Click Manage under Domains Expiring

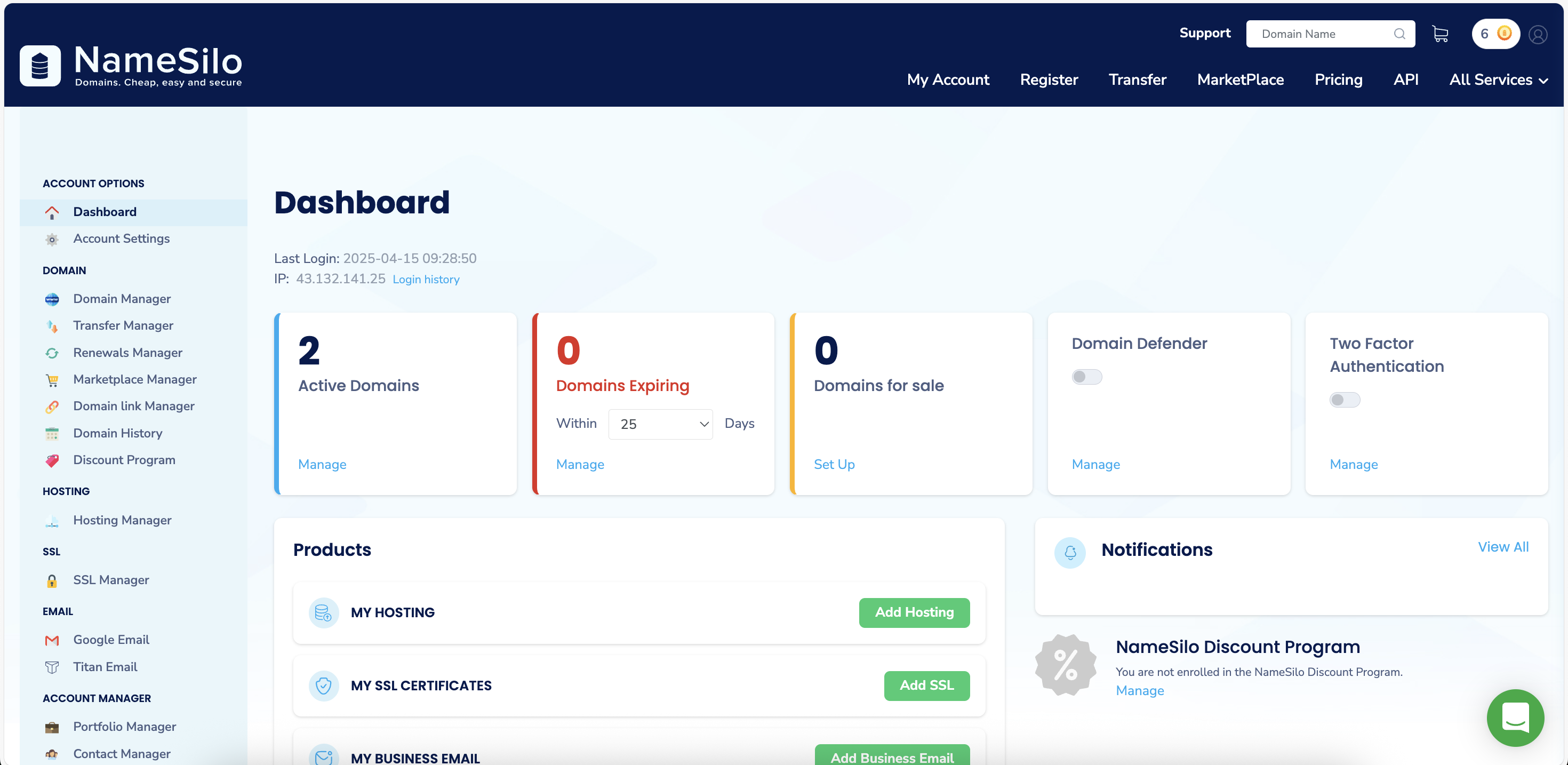580,465
